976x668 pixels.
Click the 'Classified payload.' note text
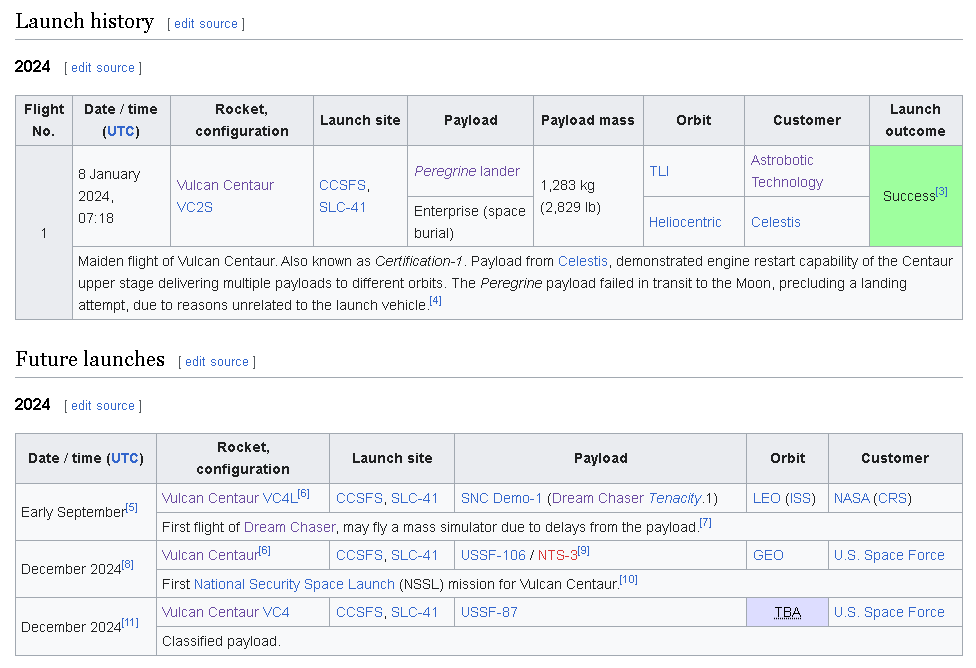(222, 641)
